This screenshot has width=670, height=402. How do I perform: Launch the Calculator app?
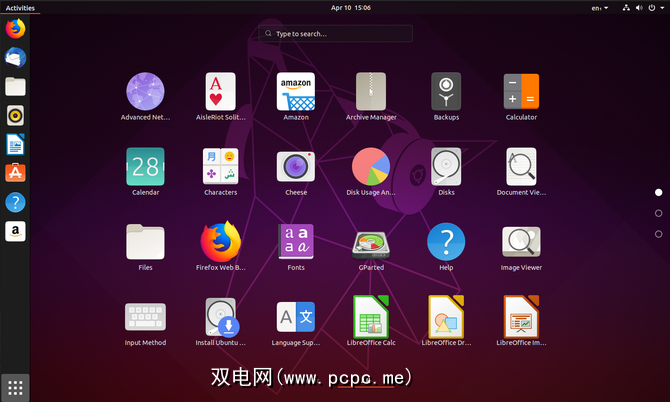pos(521,91)
